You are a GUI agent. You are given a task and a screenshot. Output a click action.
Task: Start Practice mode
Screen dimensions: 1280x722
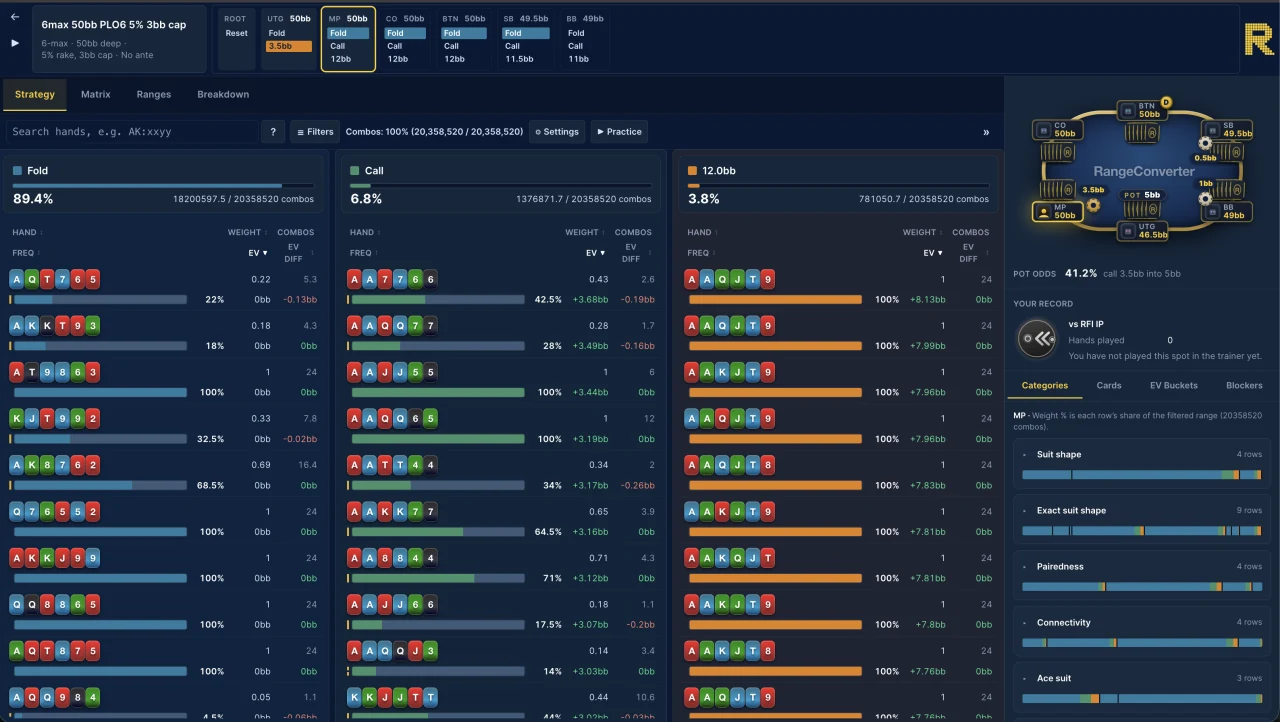pos(619,132)
